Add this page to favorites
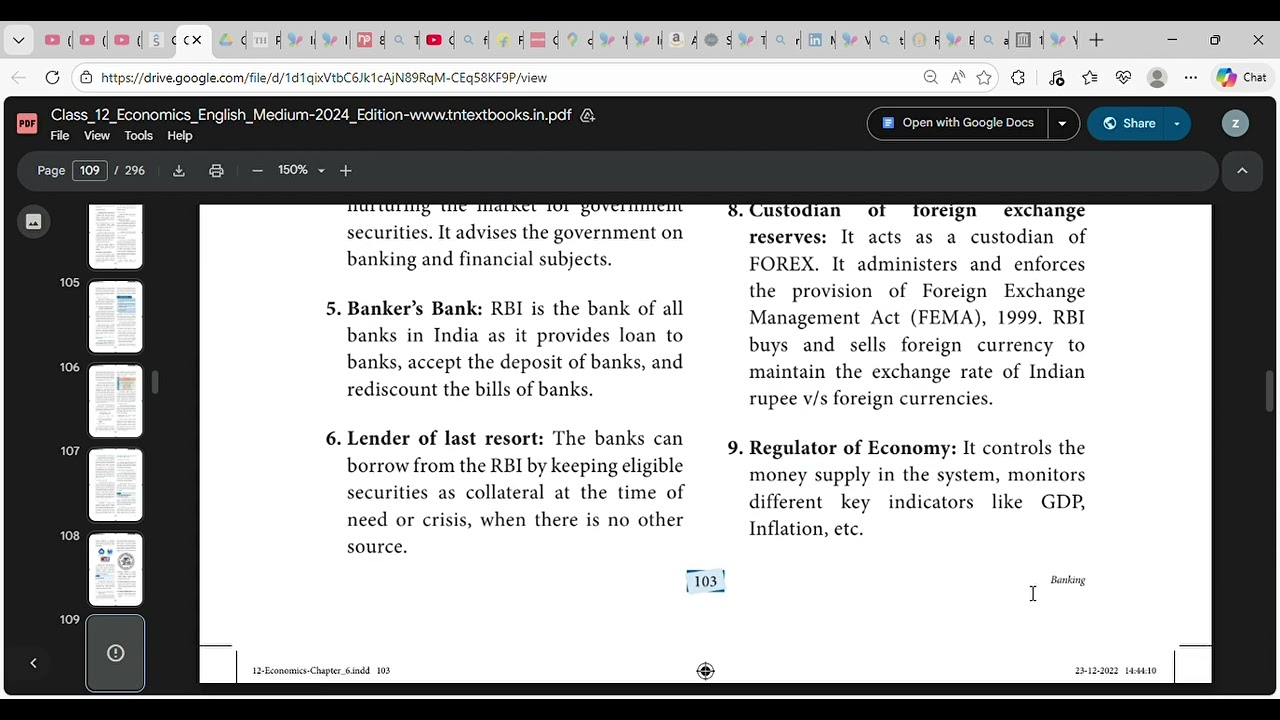Screen dimensions: 1280x720 (x=984, y=77)
